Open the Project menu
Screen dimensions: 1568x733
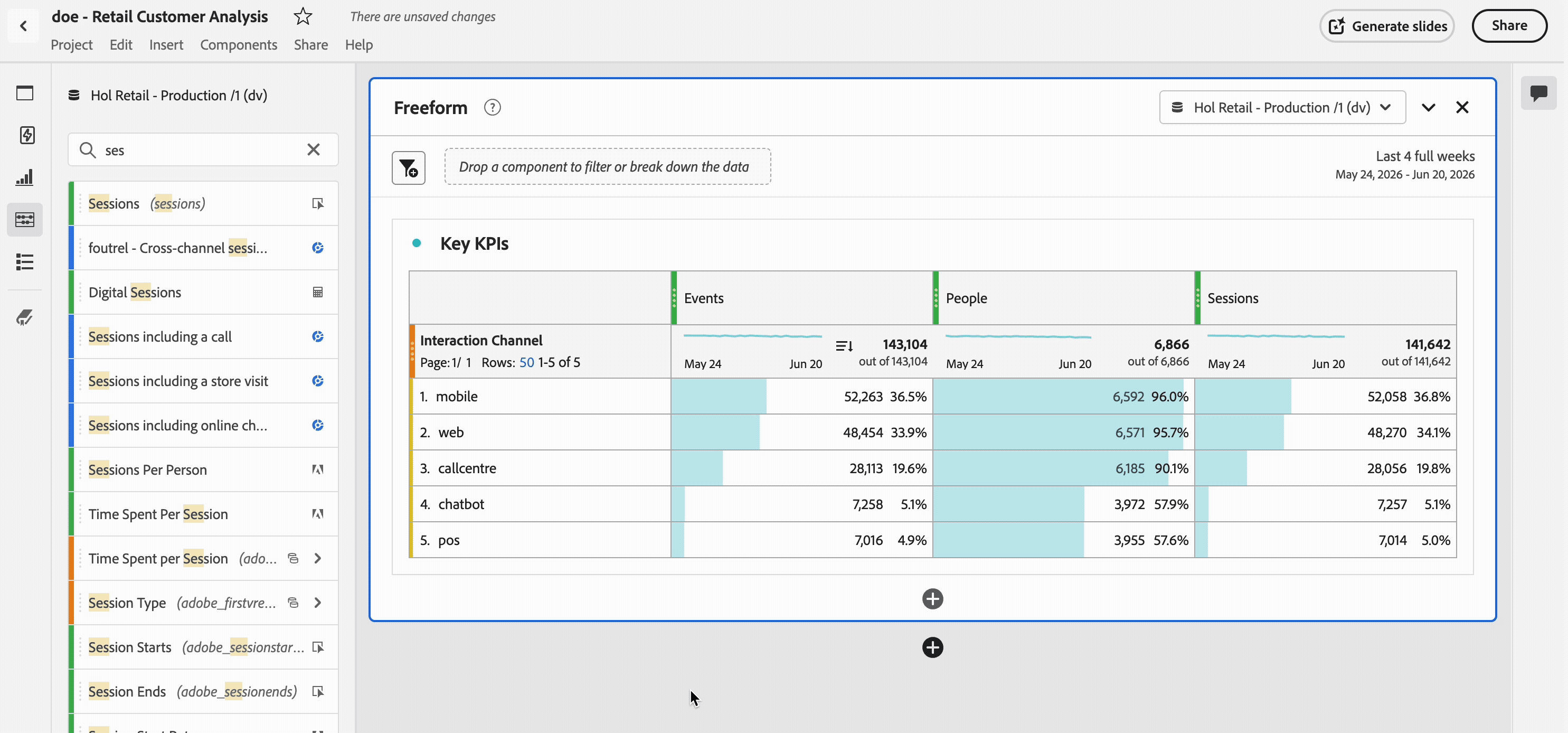tap(71, 44)
